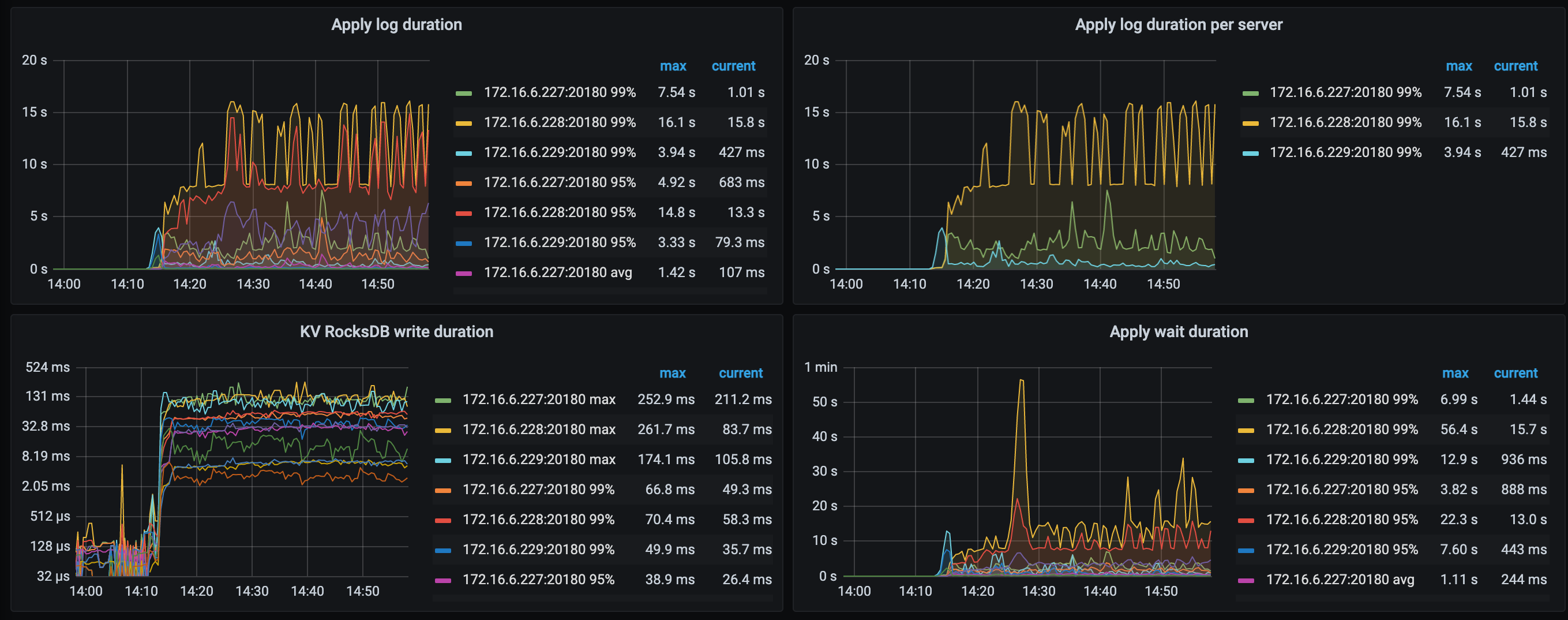
Task: Sort KV RocksDB legend by current
Action: (740, 373)
